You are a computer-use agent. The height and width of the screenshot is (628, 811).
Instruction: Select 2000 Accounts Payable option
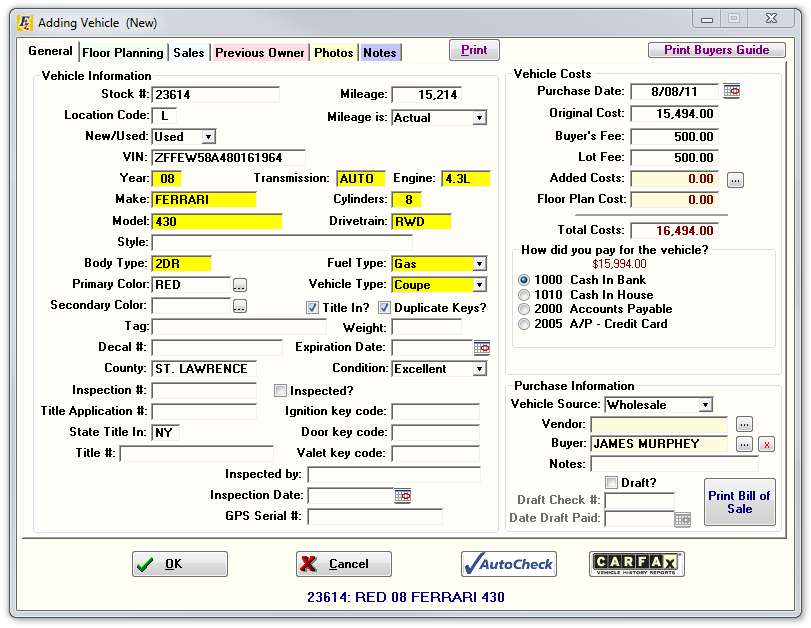pyautogui.click(x=524, y=309)
